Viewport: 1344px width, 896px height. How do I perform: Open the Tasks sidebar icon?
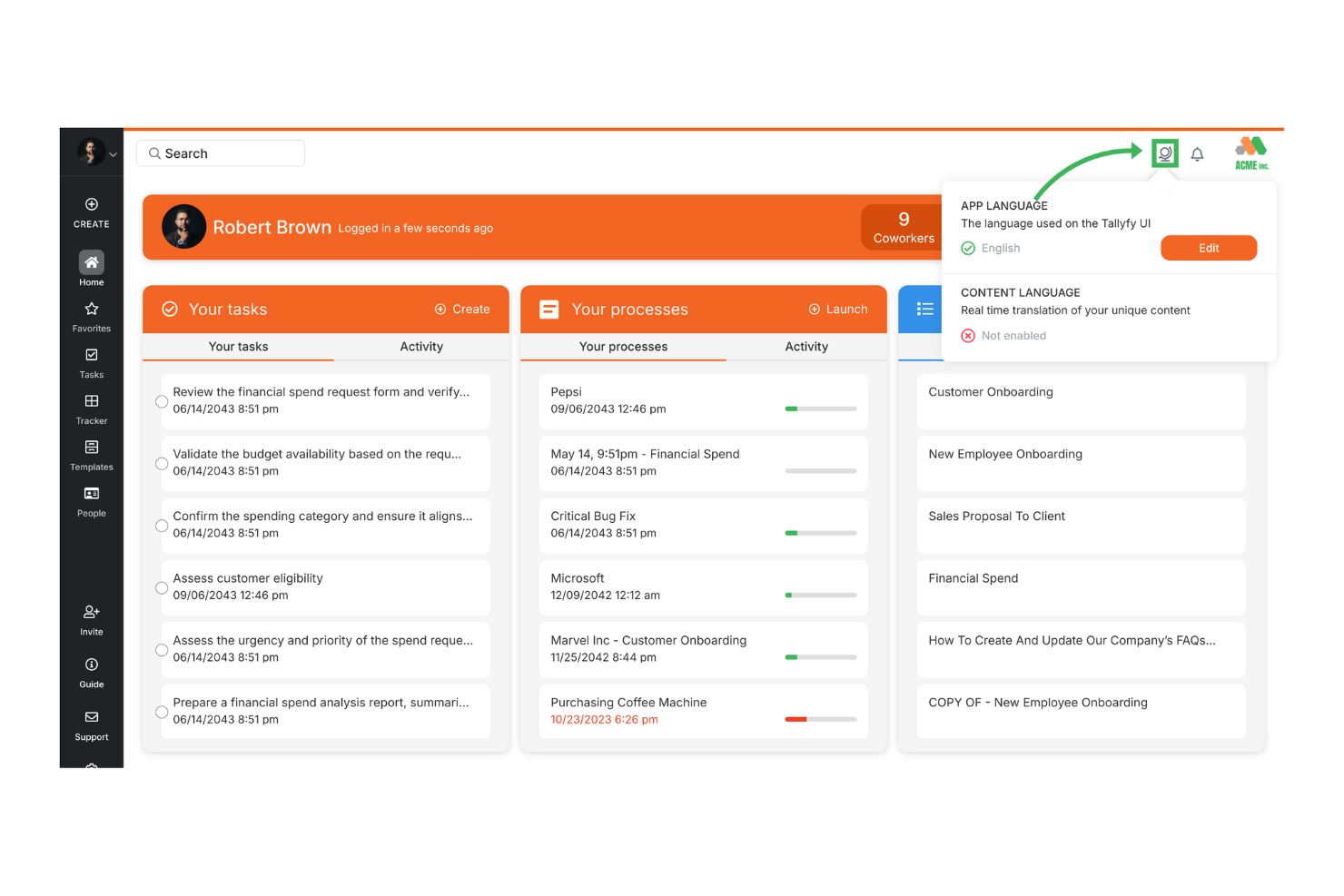[92, 355]
